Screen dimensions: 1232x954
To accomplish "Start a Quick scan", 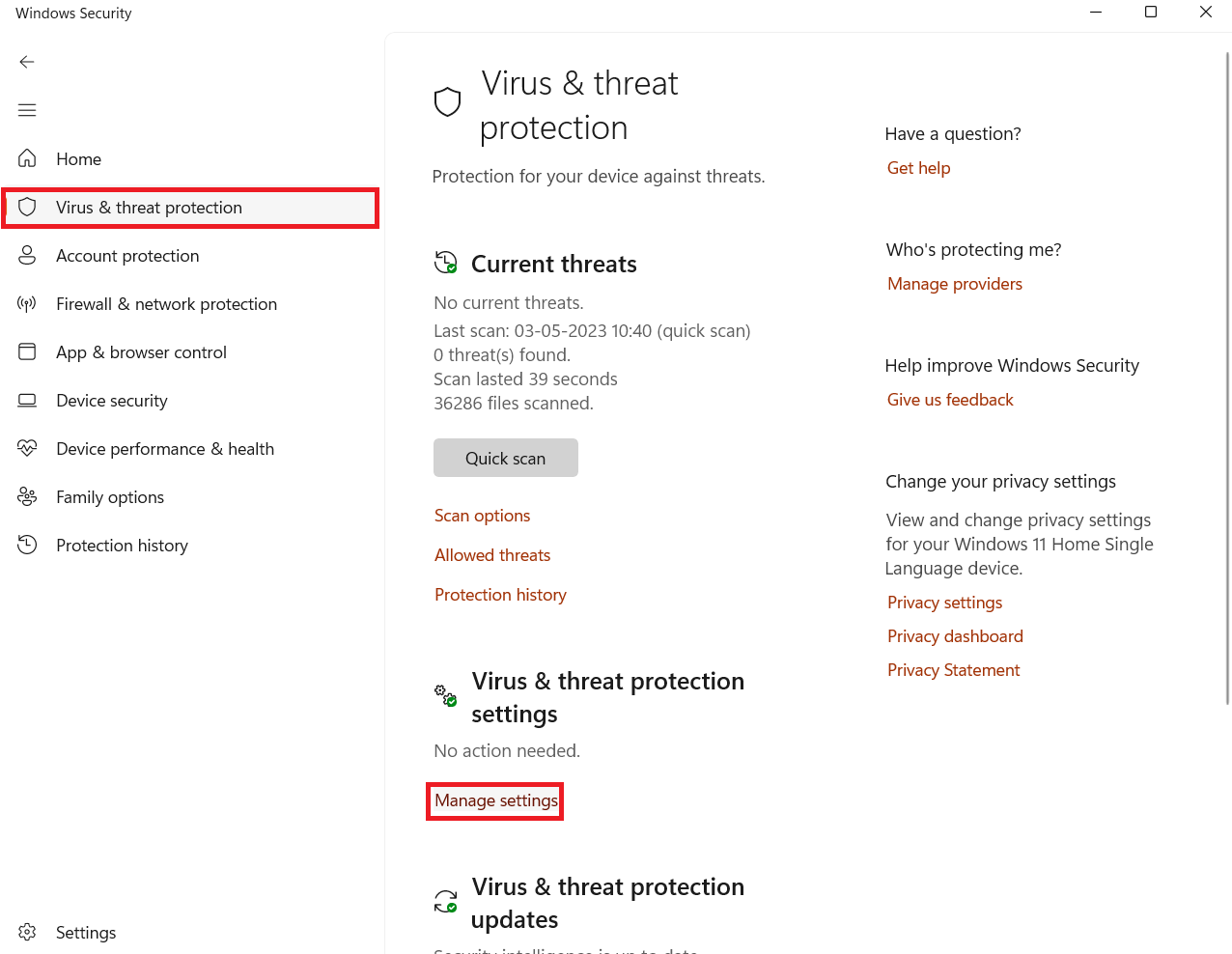I will [x=505, y=459].
